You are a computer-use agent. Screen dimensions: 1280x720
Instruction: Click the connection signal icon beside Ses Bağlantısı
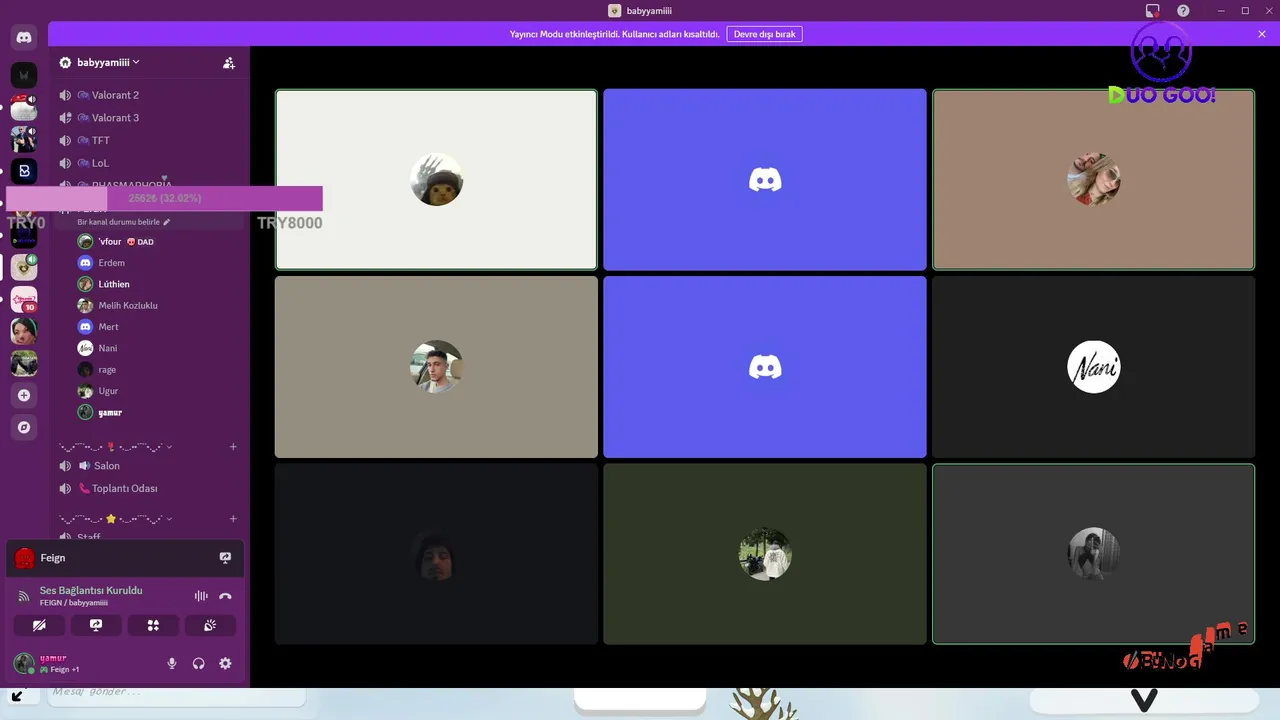(x=24, y=596)
